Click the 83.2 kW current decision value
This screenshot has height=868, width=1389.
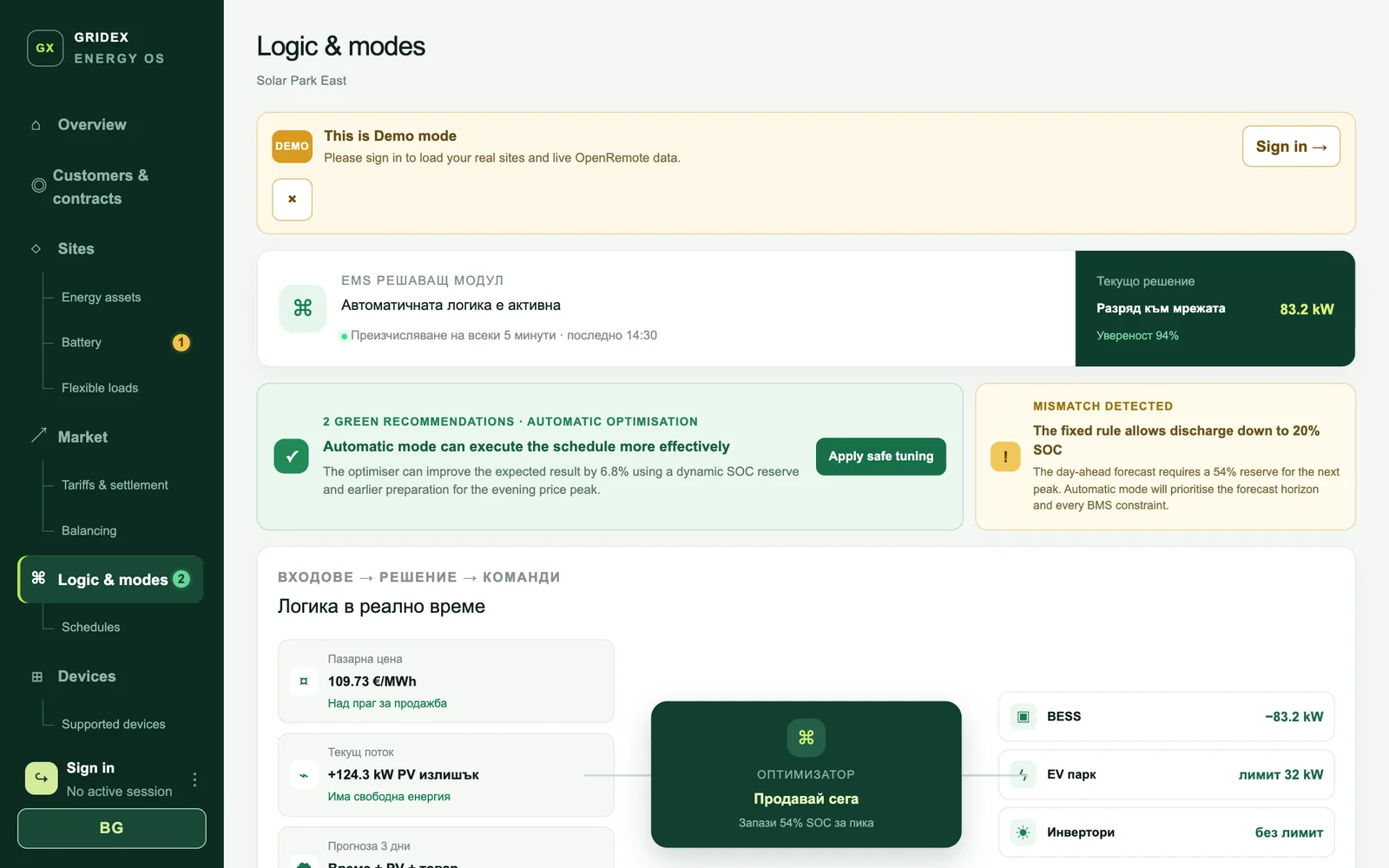[x=1307, y=310]
